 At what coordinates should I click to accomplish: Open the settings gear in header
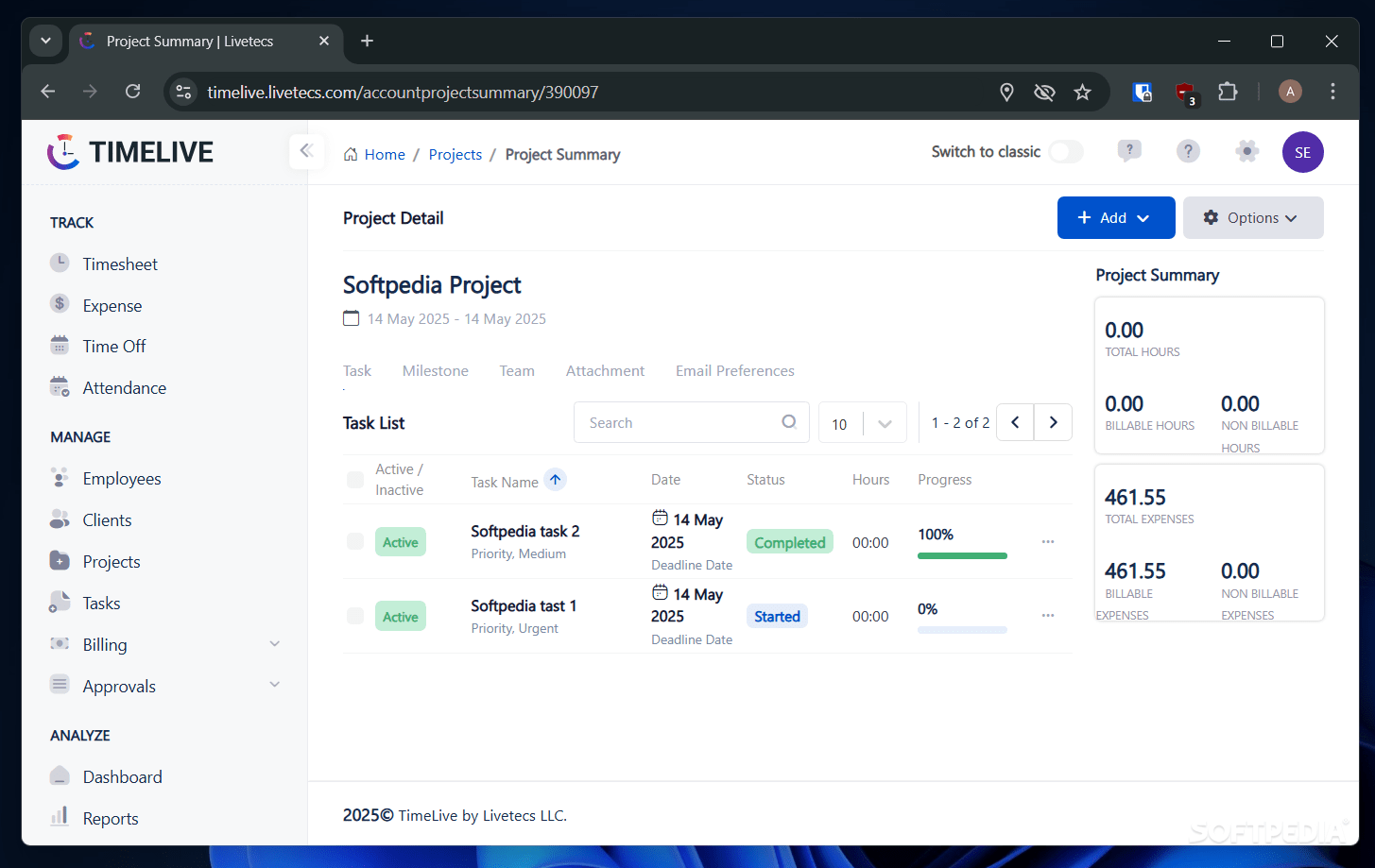tap(1247, 151)
